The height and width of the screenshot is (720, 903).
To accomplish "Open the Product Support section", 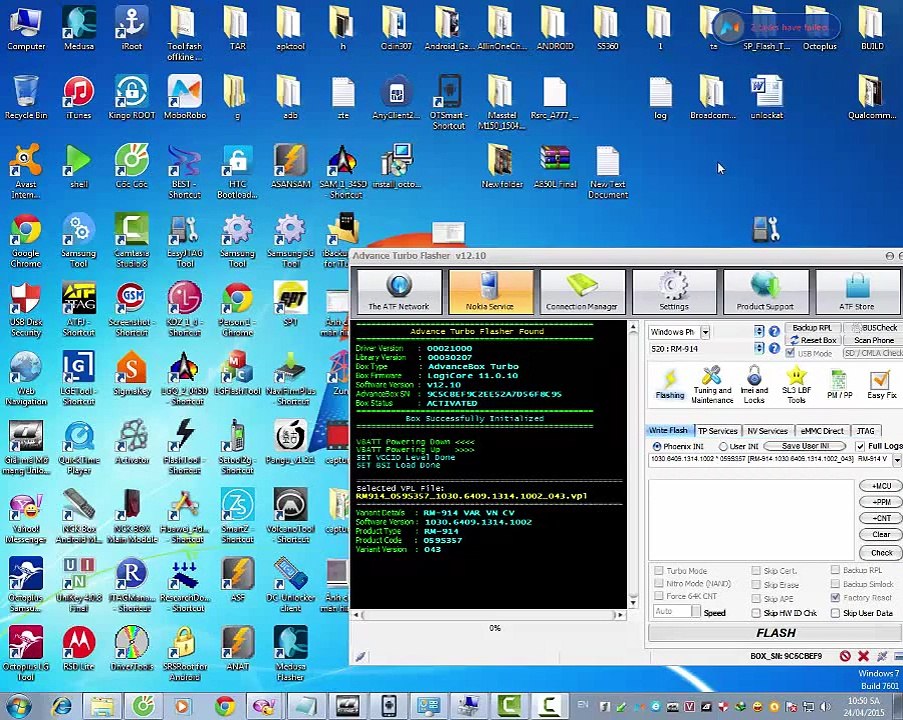I will tap(765, 291).
